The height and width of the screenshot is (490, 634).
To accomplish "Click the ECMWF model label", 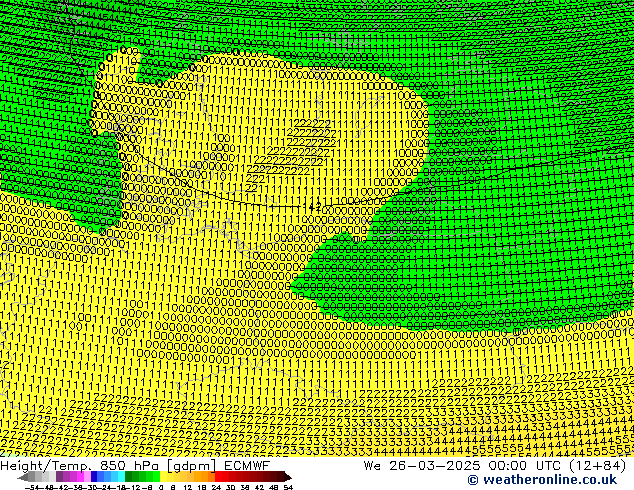I will [245, 465].
